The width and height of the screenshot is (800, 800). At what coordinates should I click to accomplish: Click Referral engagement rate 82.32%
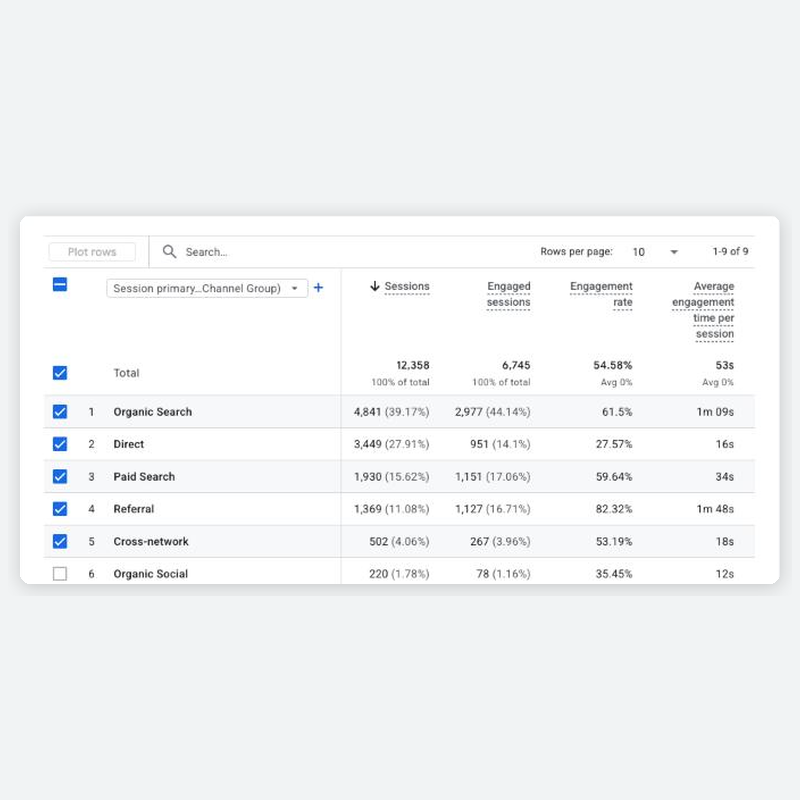(x=614, y=509)
